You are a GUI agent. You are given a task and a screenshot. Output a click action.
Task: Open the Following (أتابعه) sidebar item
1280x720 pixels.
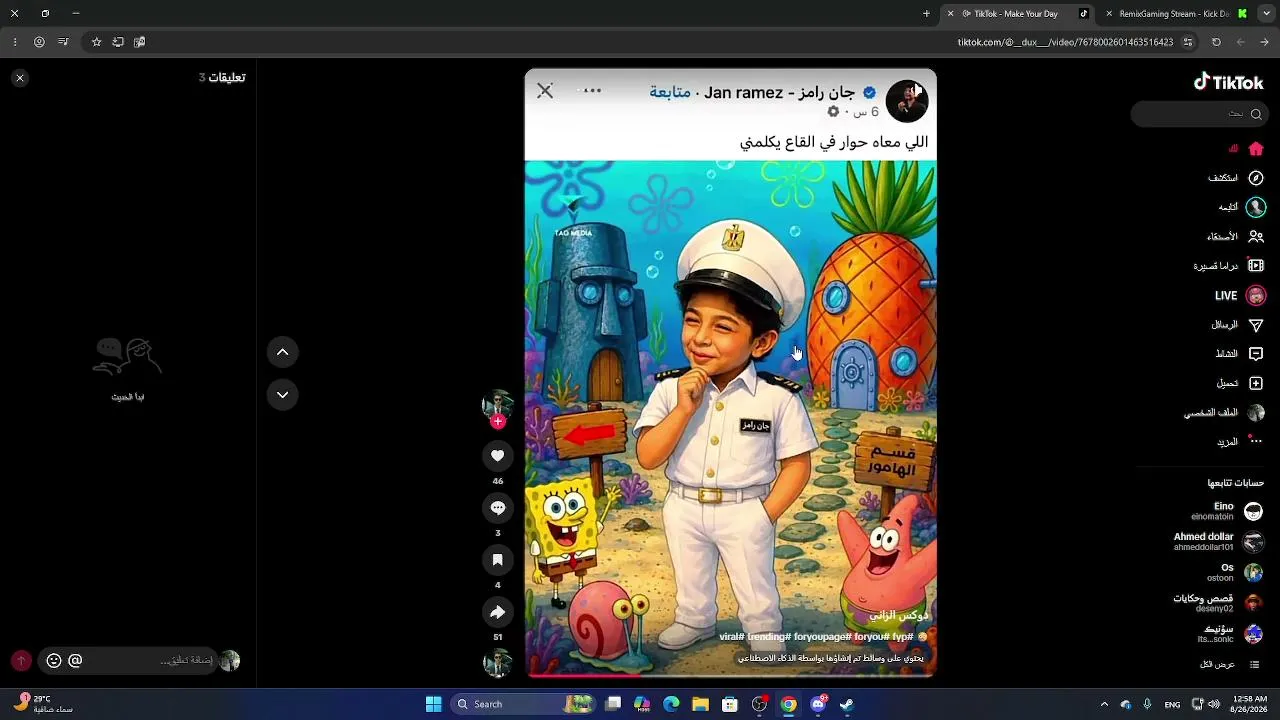pos(1241,207)
